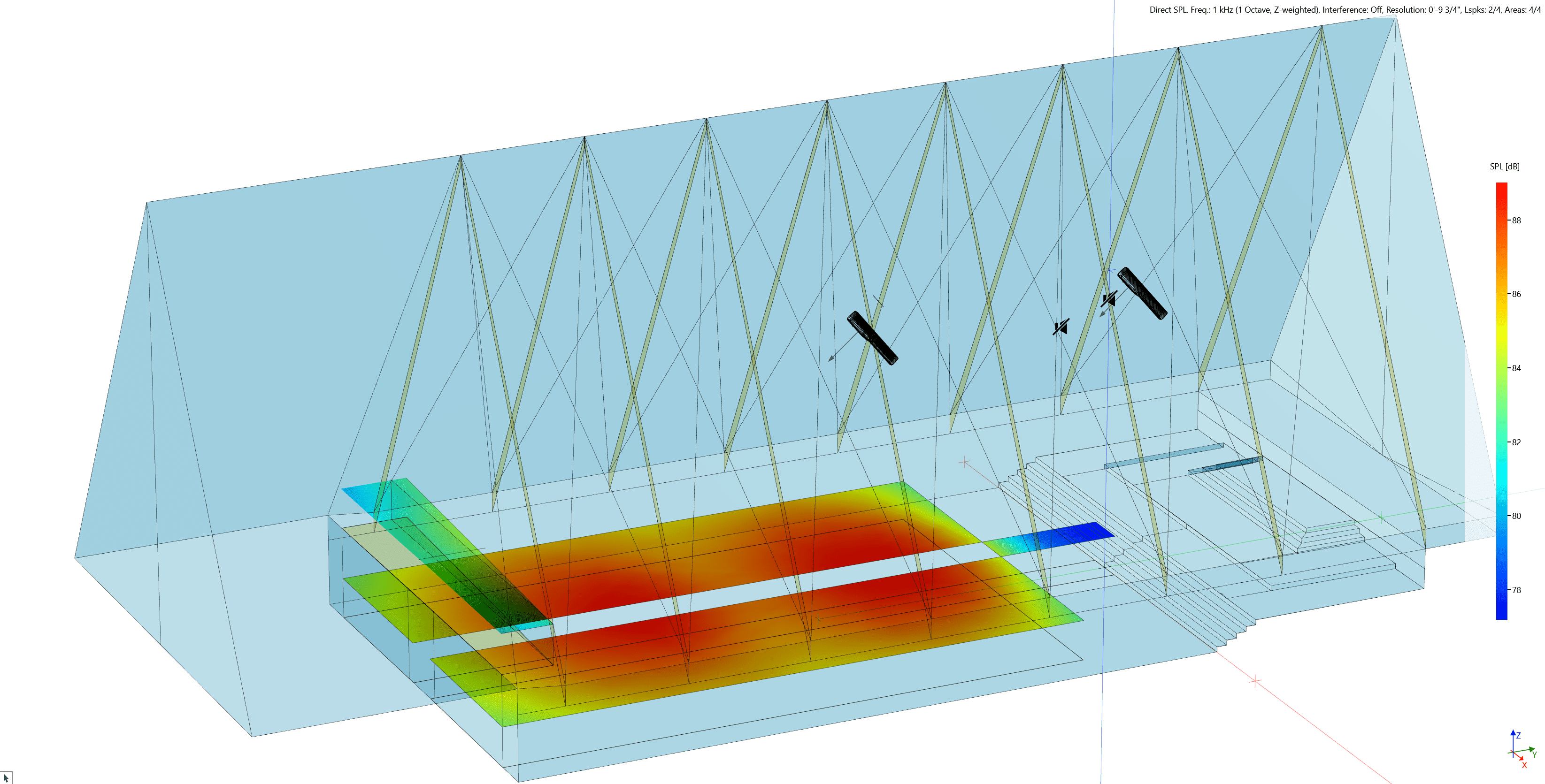The width and height of the screenshot is (1545, 784).
Task: Click the 78 dB legend tick label
Action: click(x=1516, y=590)
